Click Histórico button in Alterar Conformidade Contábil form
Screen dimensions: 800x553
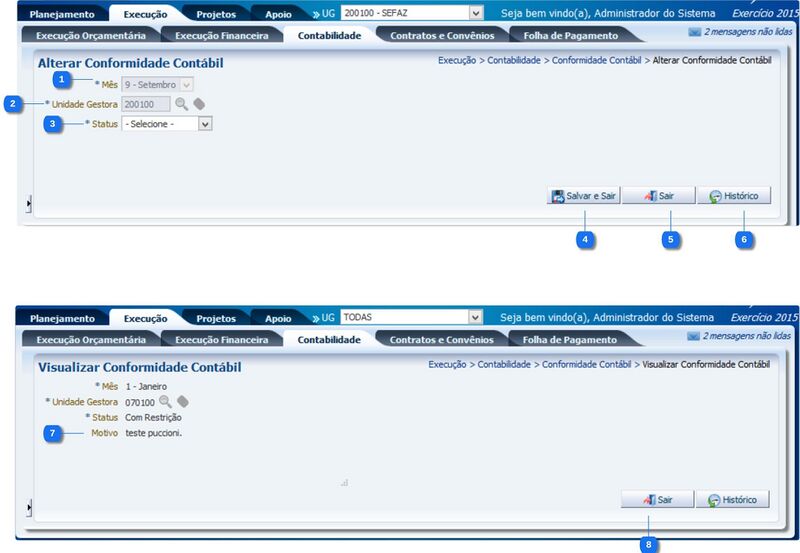click(733, 197)
